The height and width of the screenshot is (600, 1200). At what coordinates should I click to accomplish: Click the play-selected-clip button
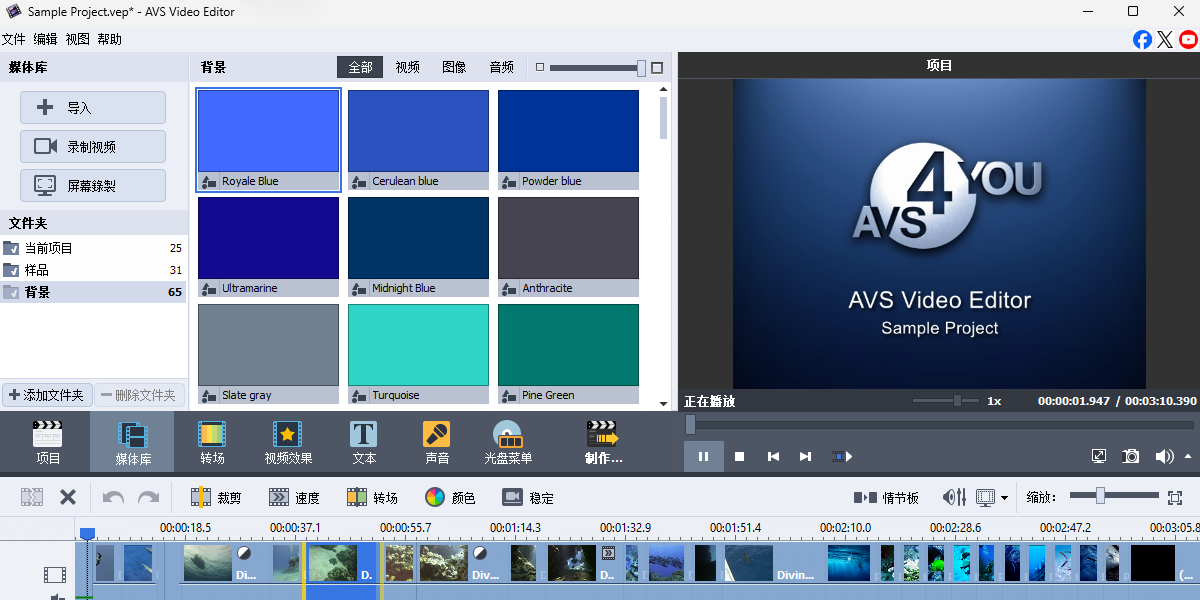(842, 456)
